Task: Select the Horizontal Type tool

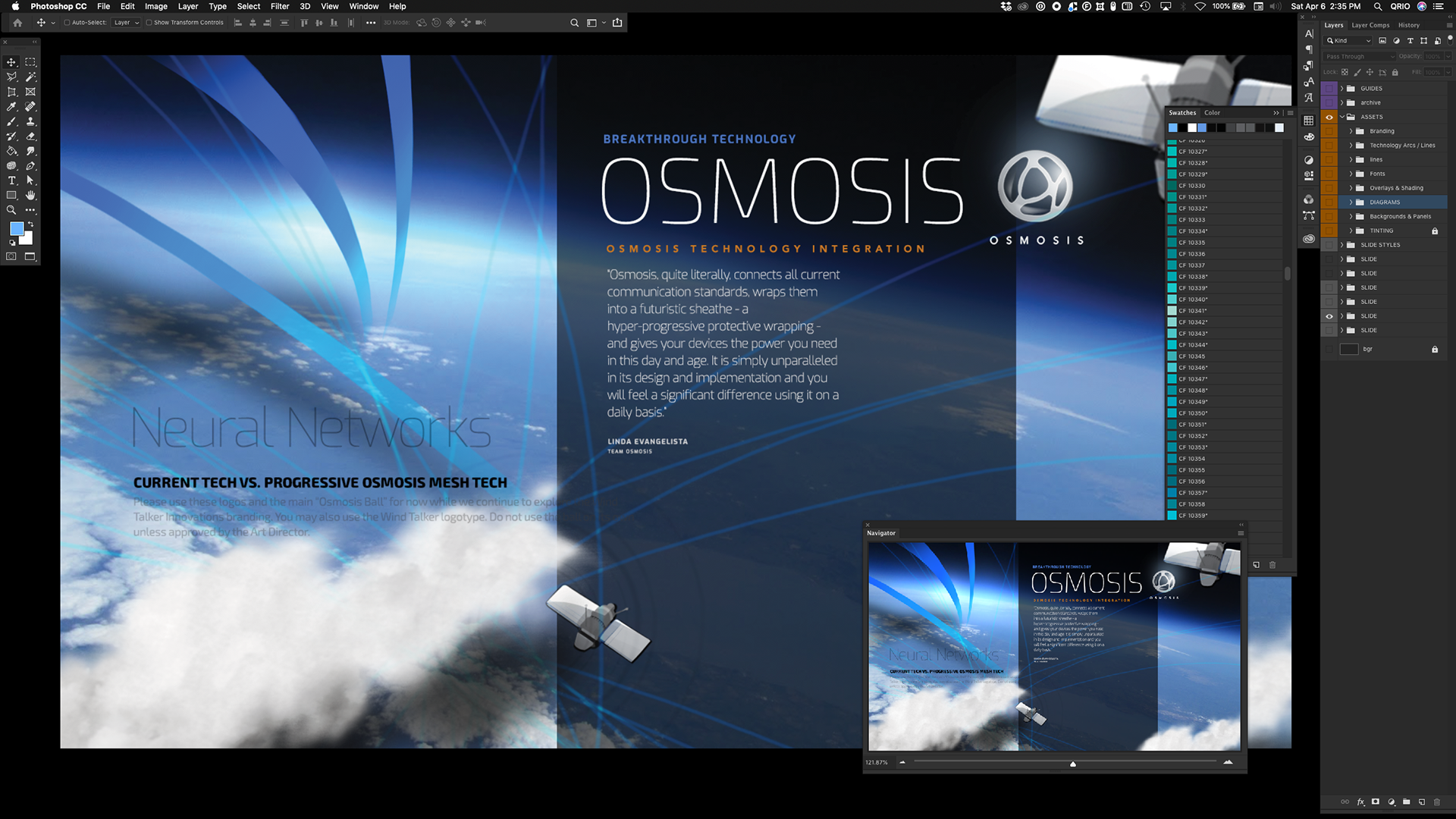Action: [11, 180]
